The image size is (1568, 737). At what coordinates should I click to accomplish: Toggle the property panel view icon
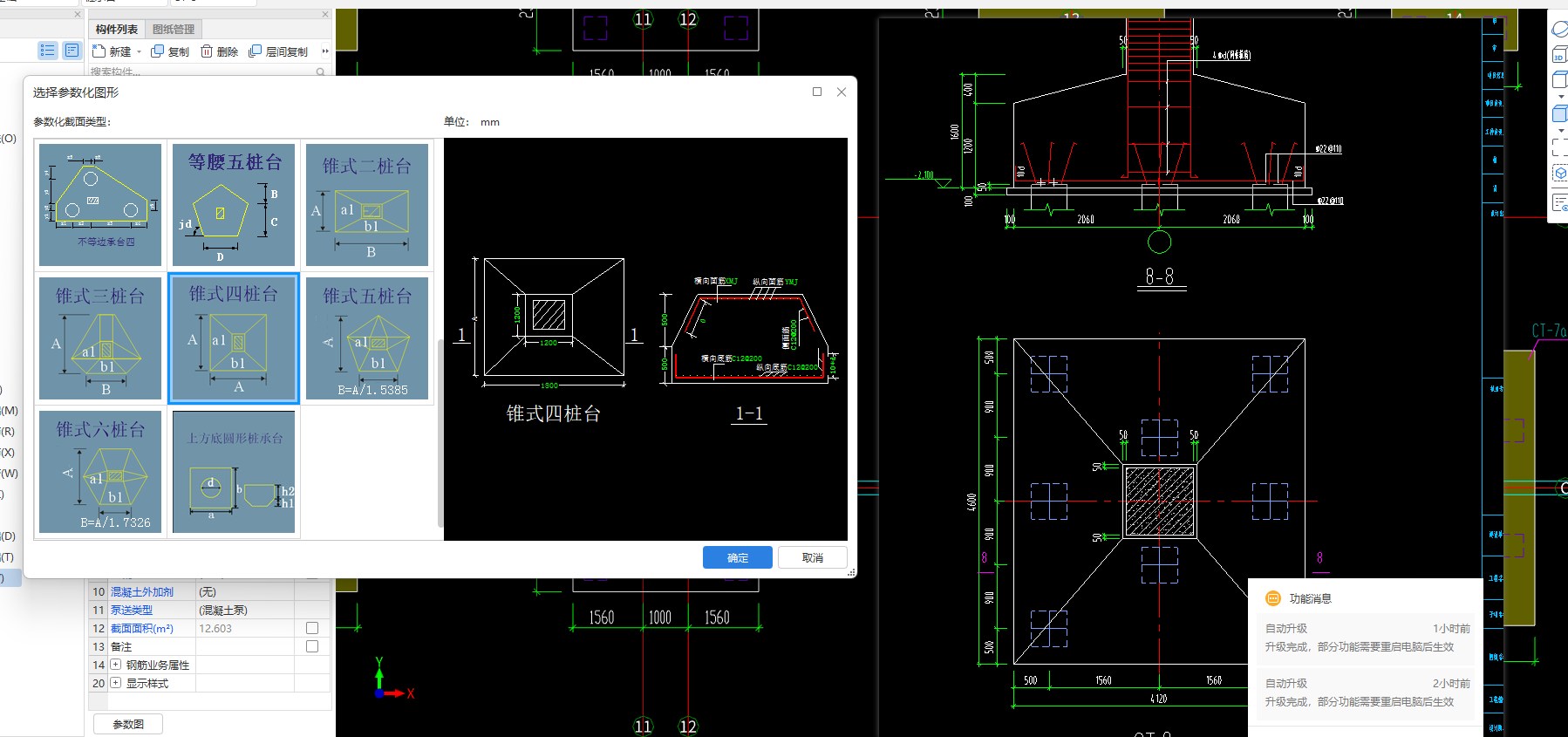72,51
